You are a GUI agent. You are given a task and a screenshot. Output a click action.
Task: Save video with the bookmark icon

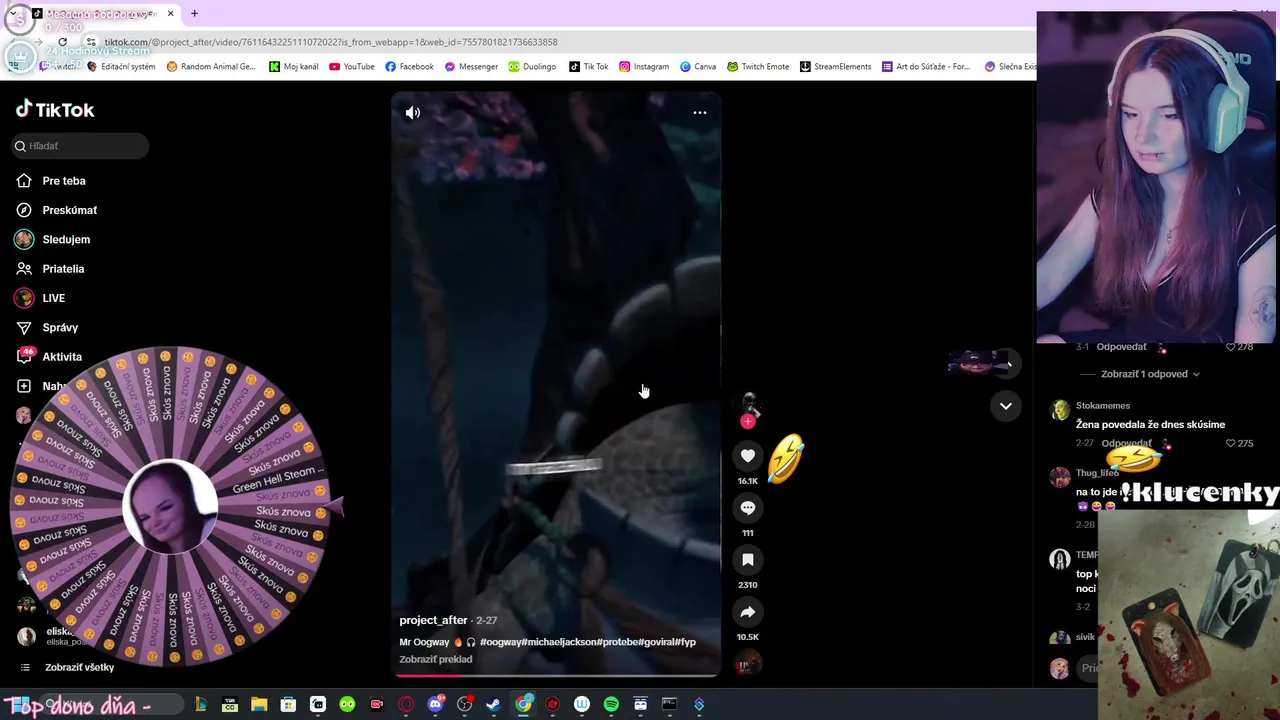[x=747, y=560]
